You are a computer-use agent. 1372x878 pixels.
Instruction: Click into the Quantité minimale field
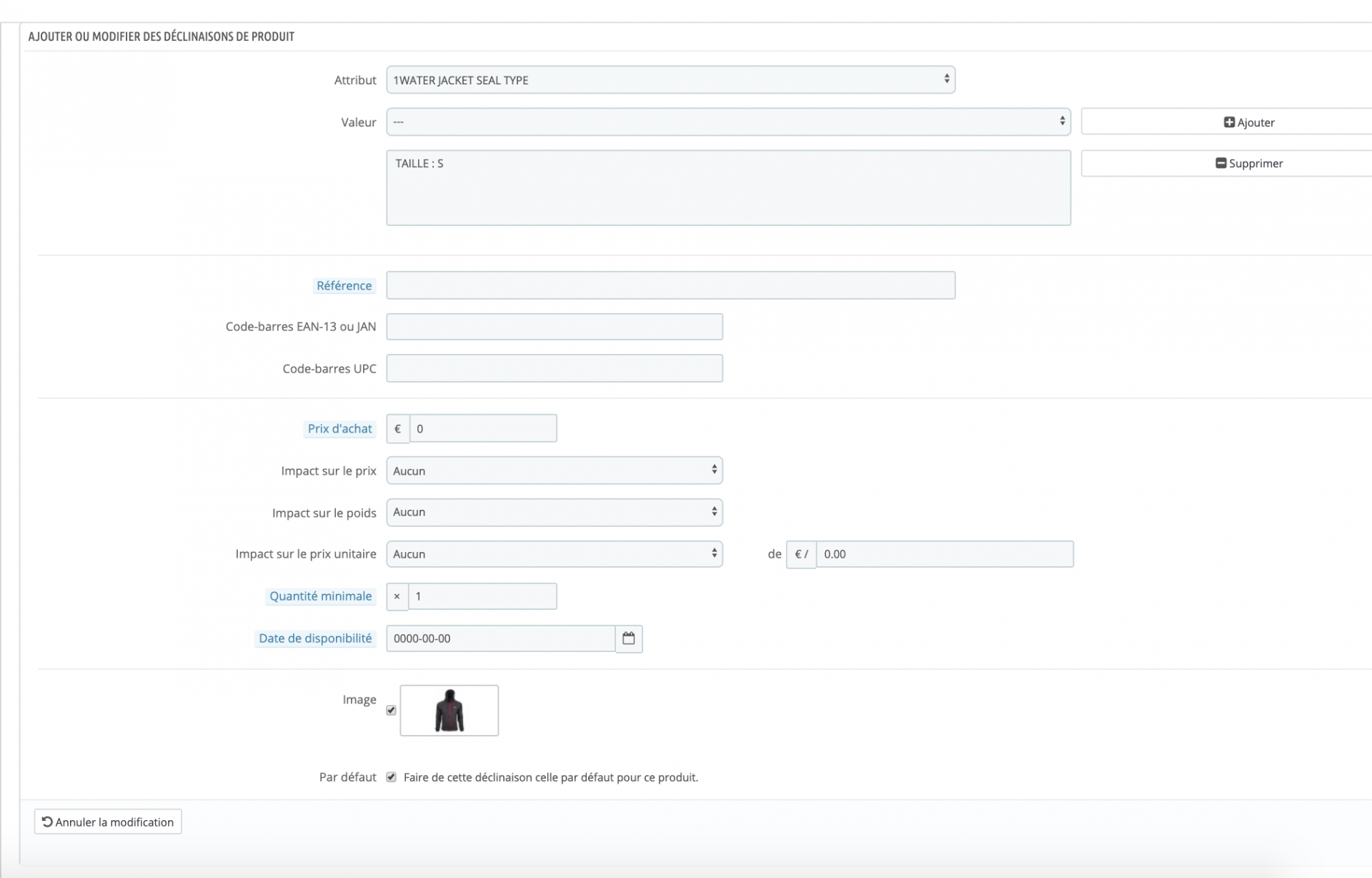coord(482,596)
